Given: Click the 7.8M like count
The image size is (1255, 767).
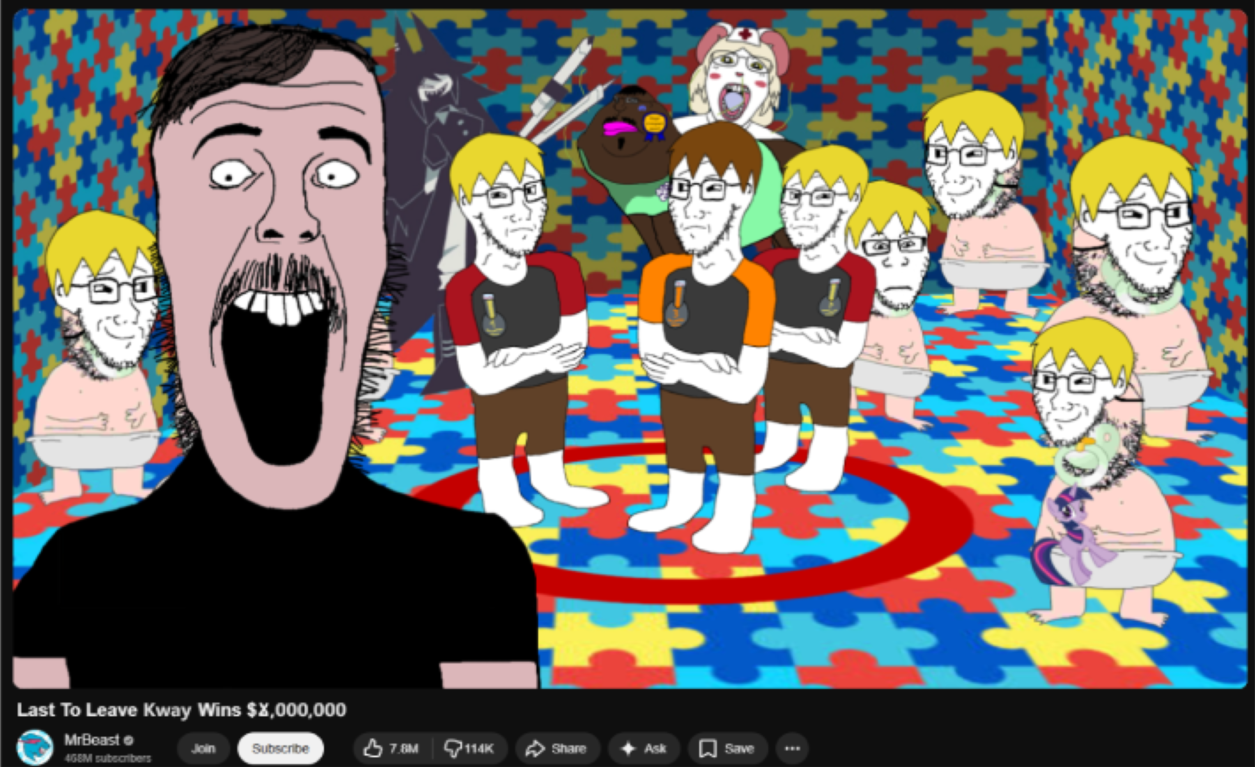Looking at the screenshot, I should tap(404, 748).
